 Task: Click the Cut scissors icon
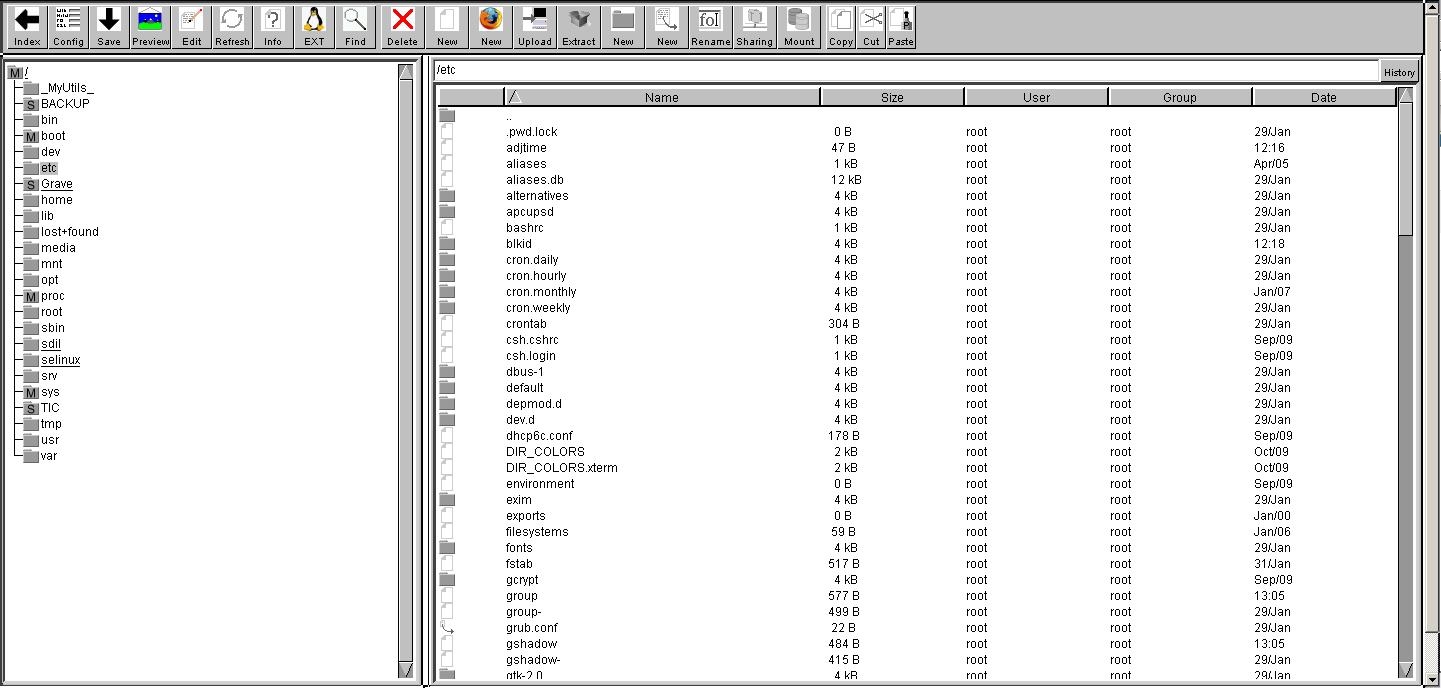click(871, 27)
